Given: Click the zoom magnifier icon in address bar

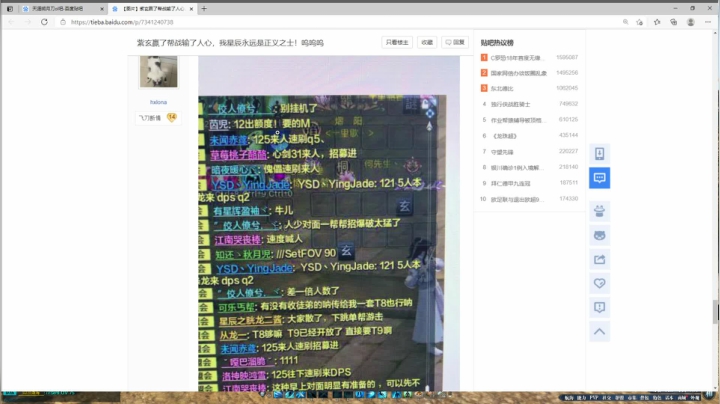Looking at the screenshot, I should [x=625, y=22].
